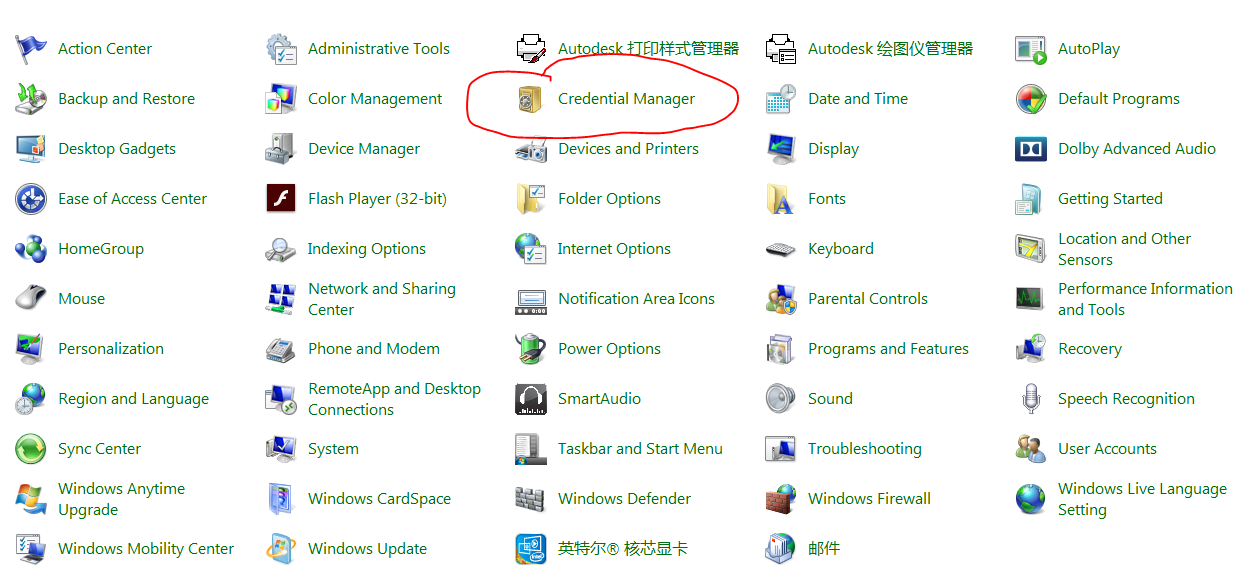The image size is (1255, 582).
Task: Open the Backup and Restore link
Action: (126, 99)
